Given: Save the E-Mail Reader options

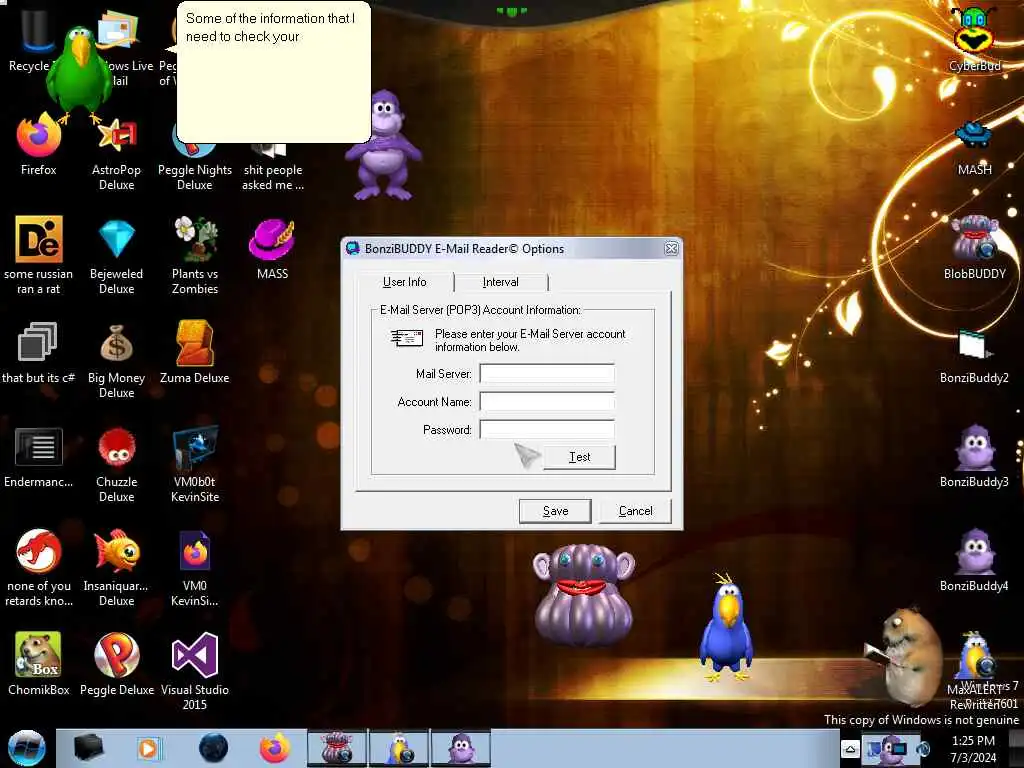Looking at the screenshot, I should 555,511.
